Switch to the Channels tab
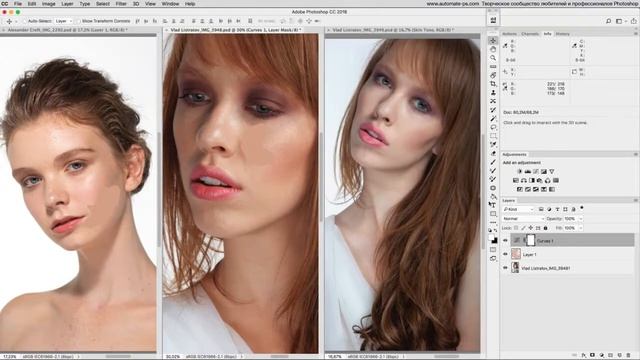 click(x=530, y=34)
